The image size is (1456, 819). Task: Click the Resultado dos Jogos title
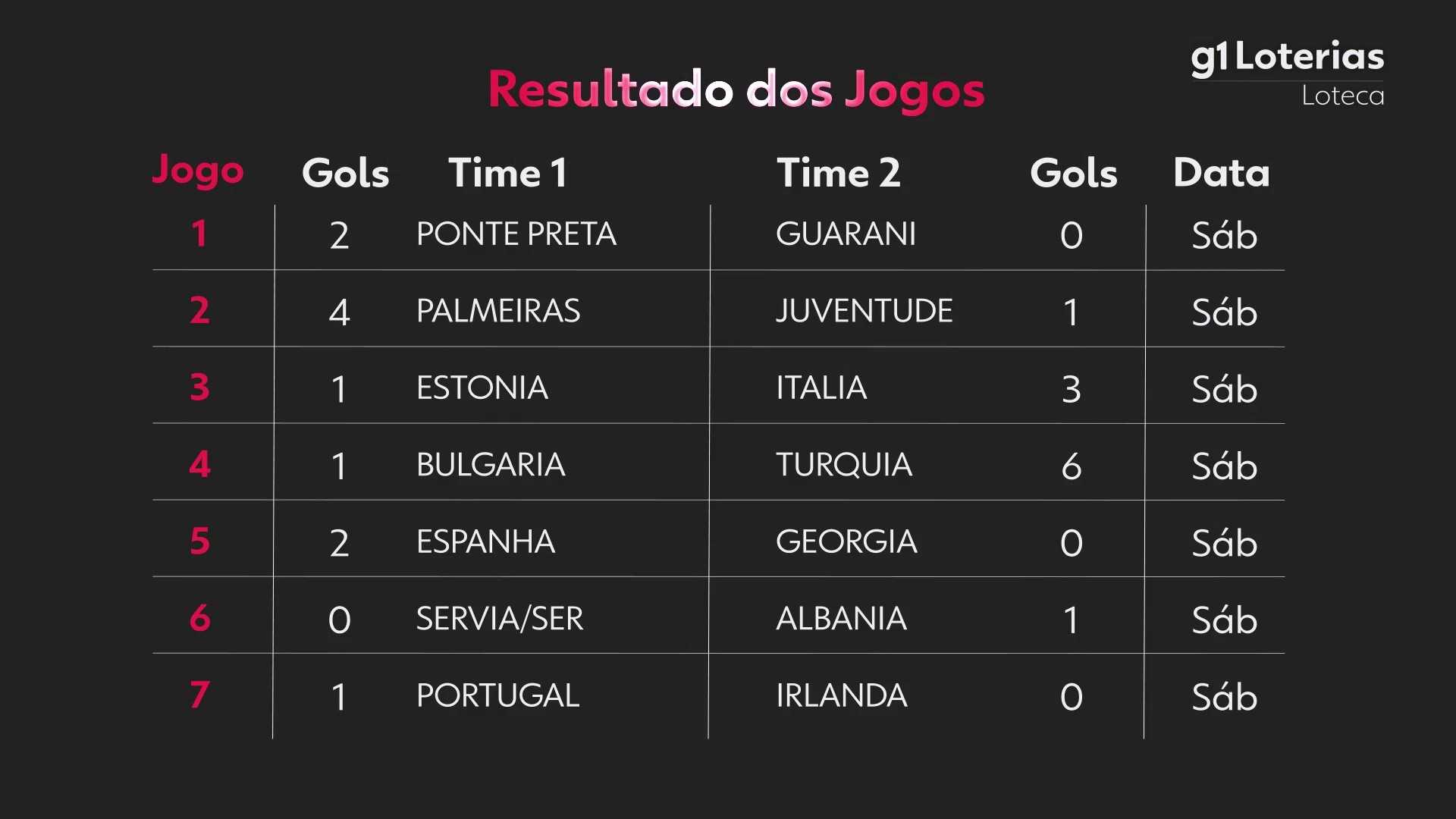pyautogui.click(x=736, y=89)
